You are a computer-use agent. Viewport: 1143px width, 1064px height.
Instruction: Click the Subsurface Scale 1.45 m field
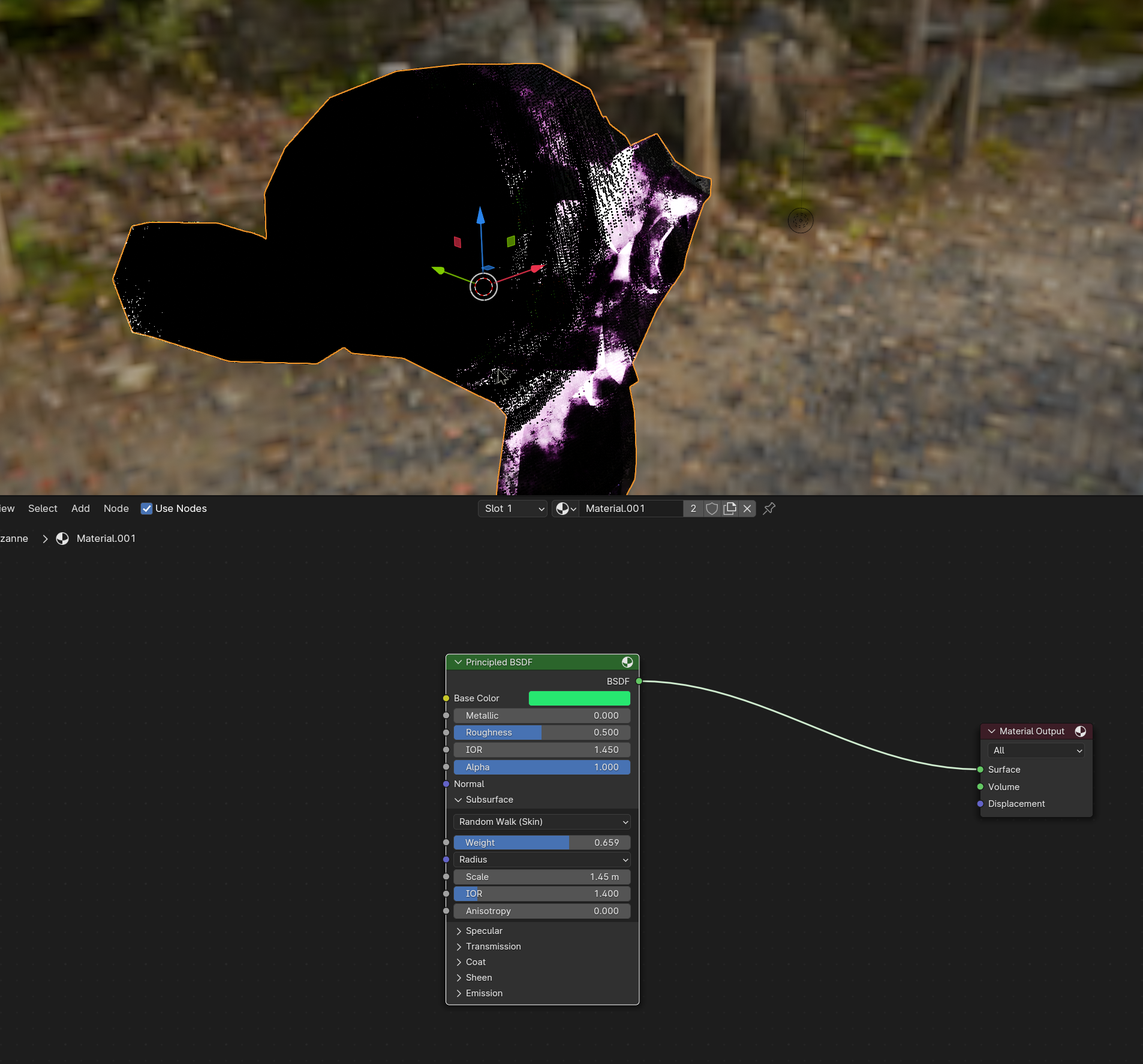point(542,877)
